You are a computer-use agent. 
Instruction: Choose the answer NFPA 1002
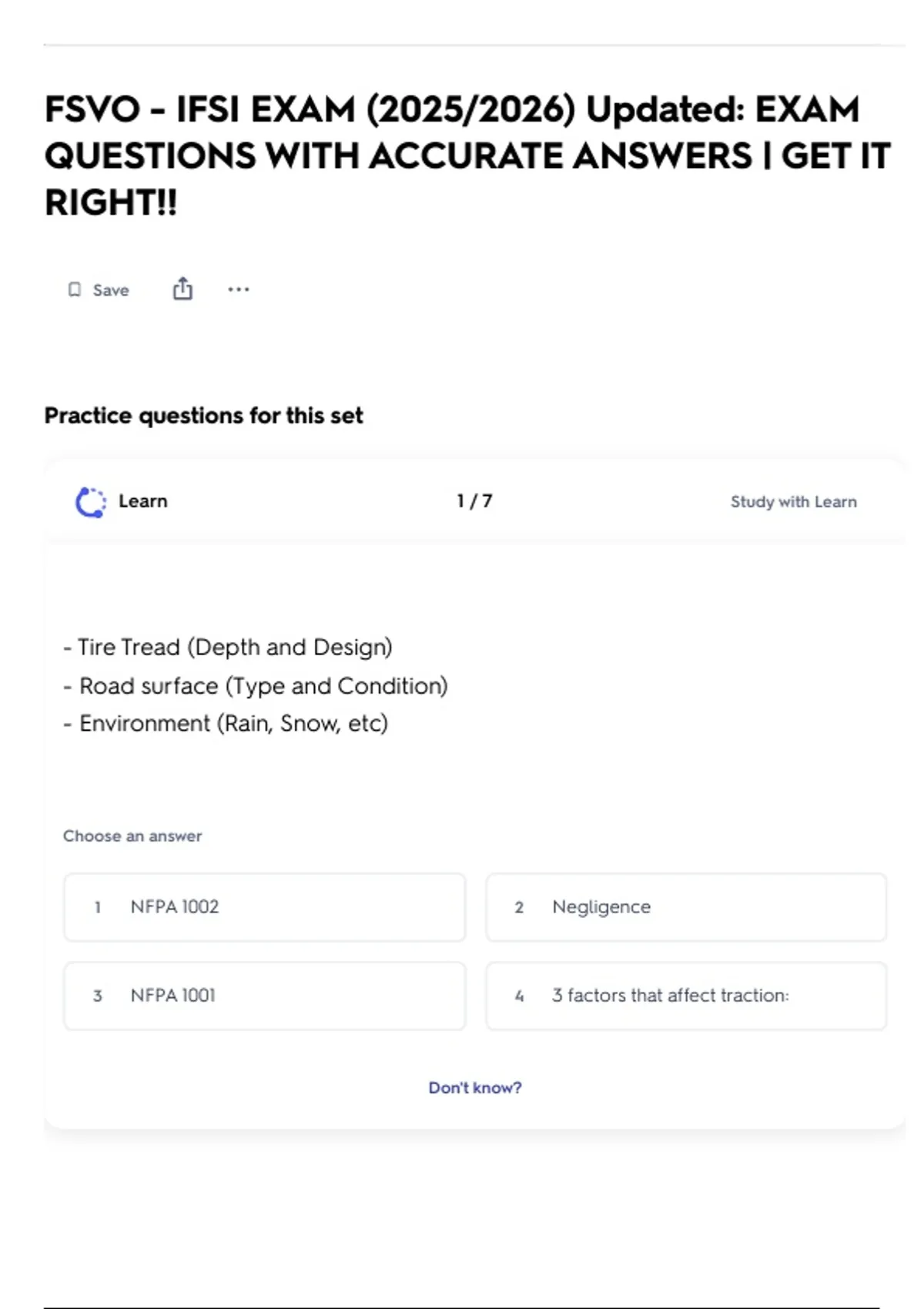[264, 907]
